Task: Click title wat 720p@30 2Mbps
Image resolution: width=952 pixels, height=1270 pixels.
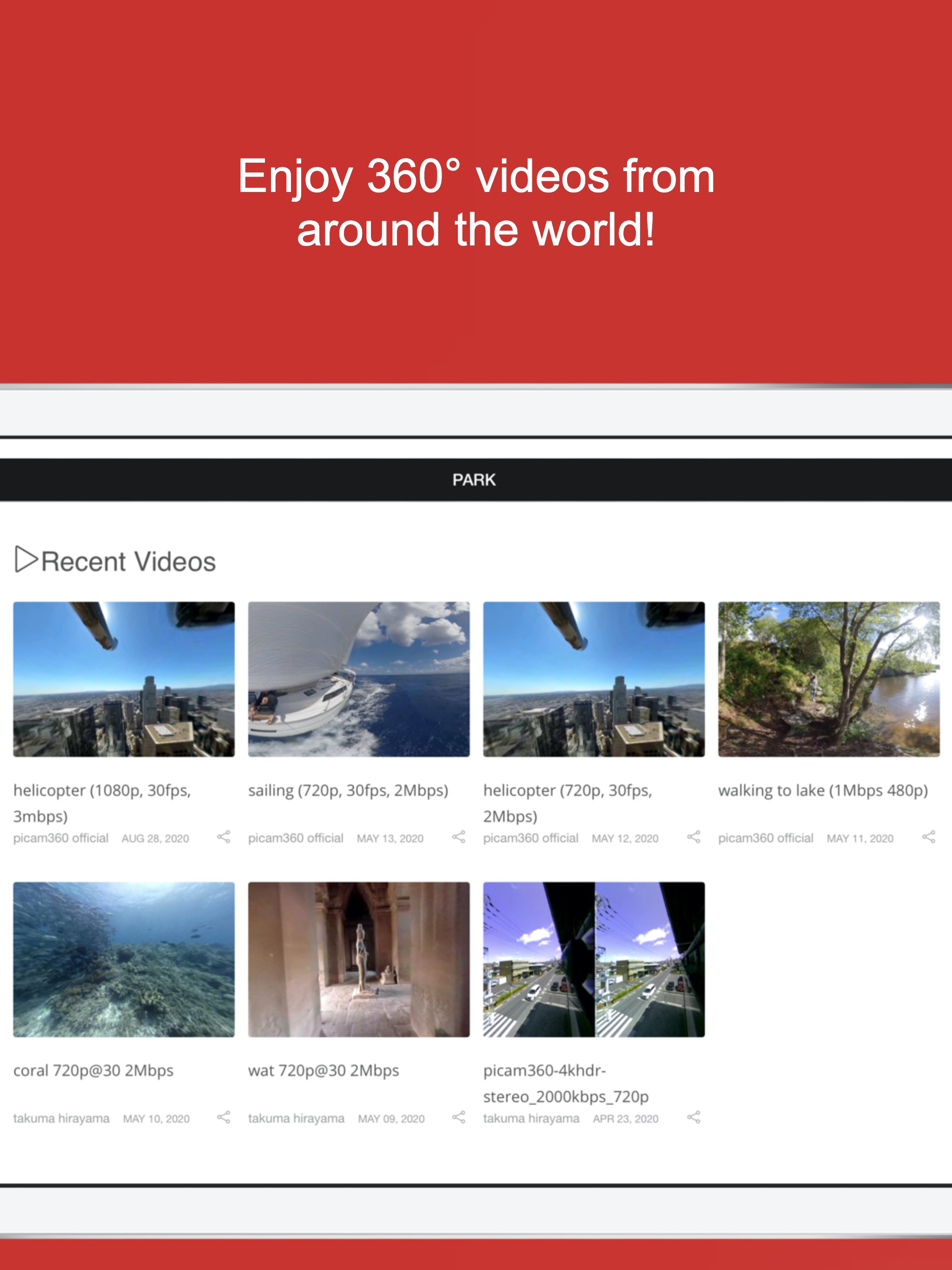Action: [323, 1071]
